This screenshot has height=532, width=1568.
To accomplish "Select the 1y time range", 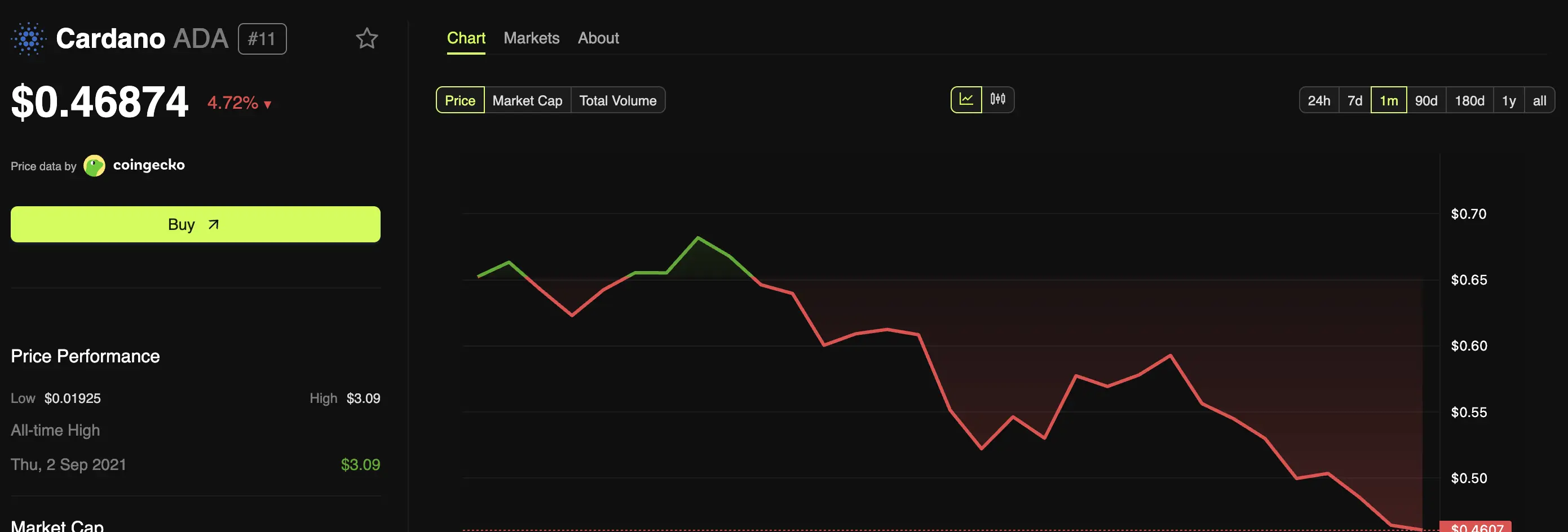I will 1508,100.
